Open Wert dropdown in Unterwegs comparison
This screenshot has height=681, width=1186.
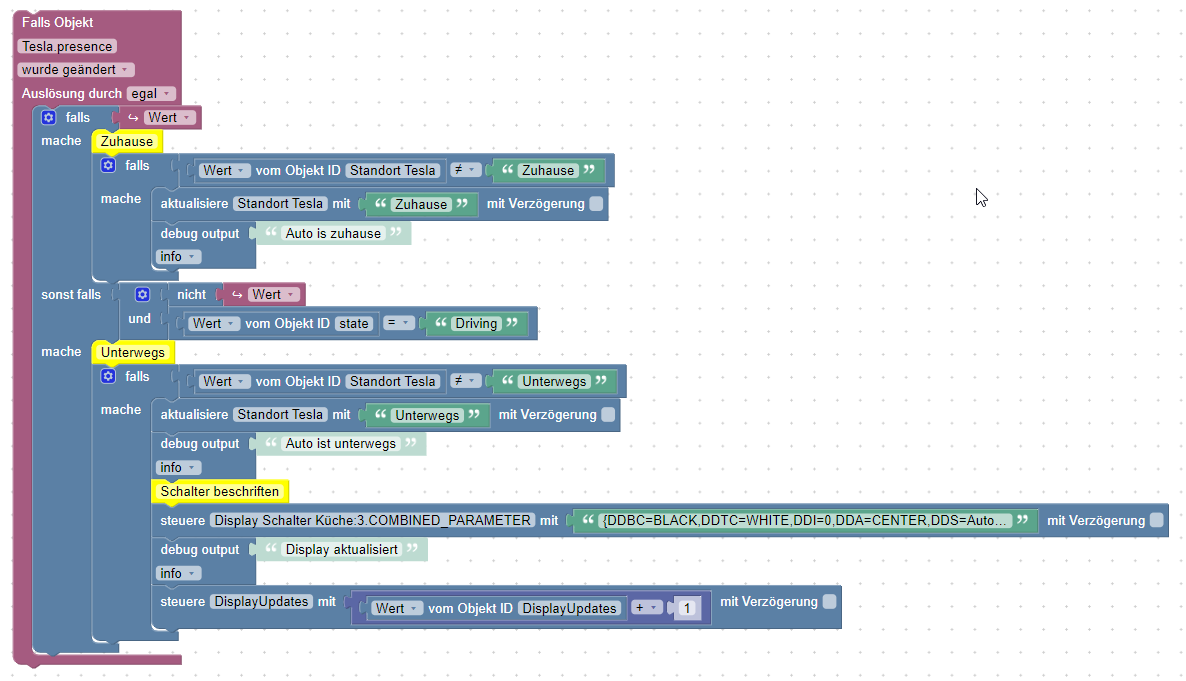pos(224,381)
